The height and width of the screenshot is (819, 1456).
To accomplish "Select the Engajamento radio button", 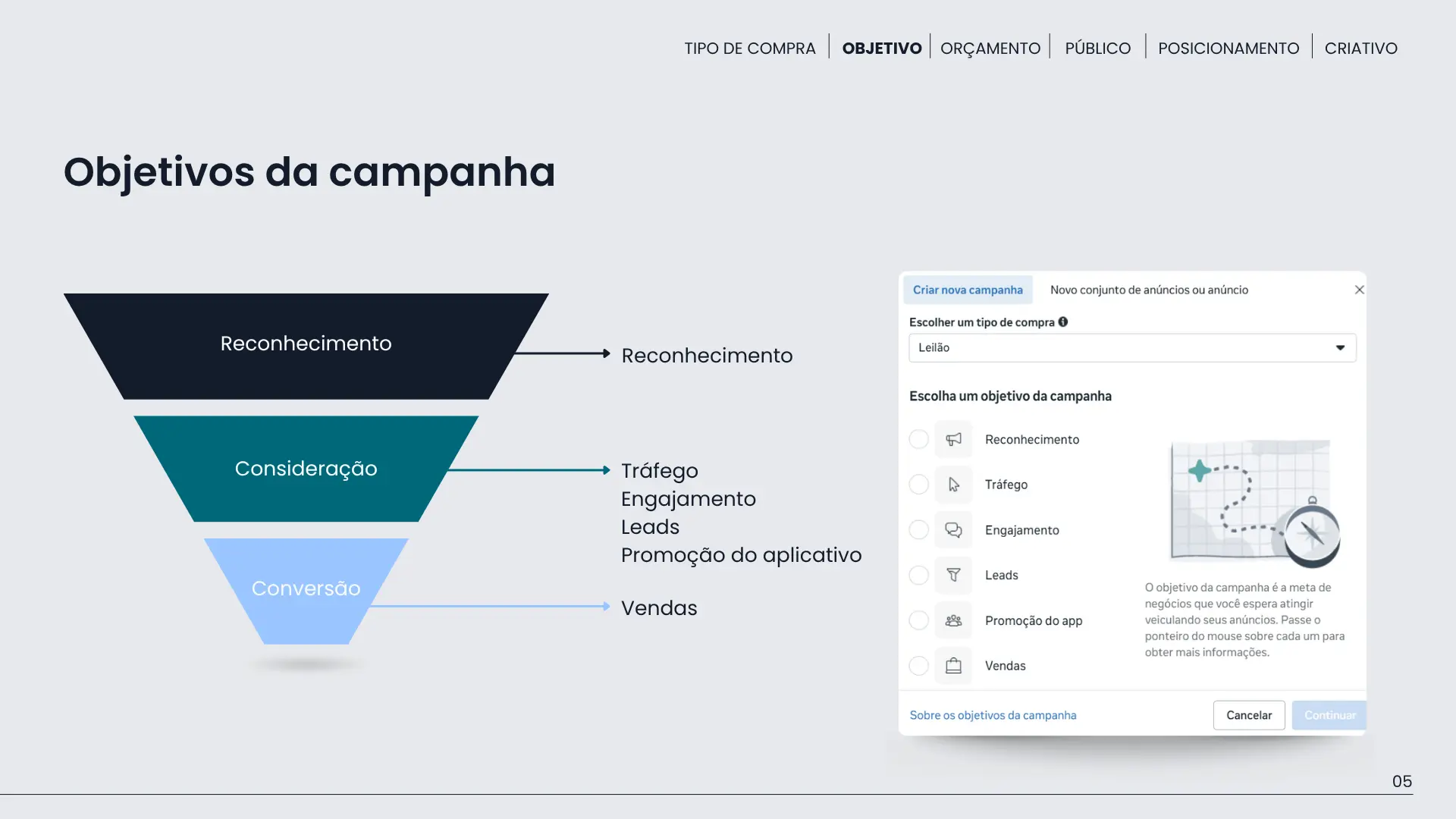I will [x=918, y=529].
